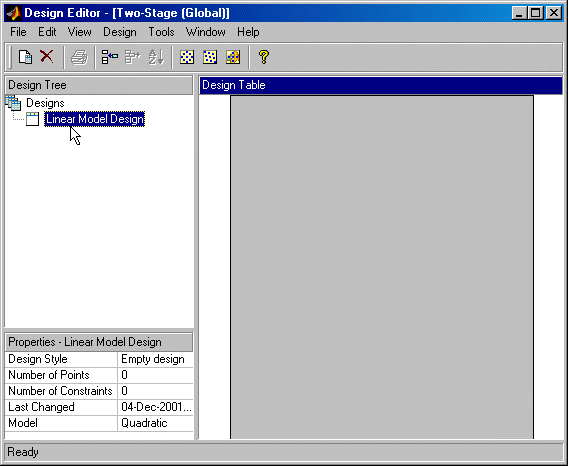Click the Empty design property value

(x=153, y=359)
